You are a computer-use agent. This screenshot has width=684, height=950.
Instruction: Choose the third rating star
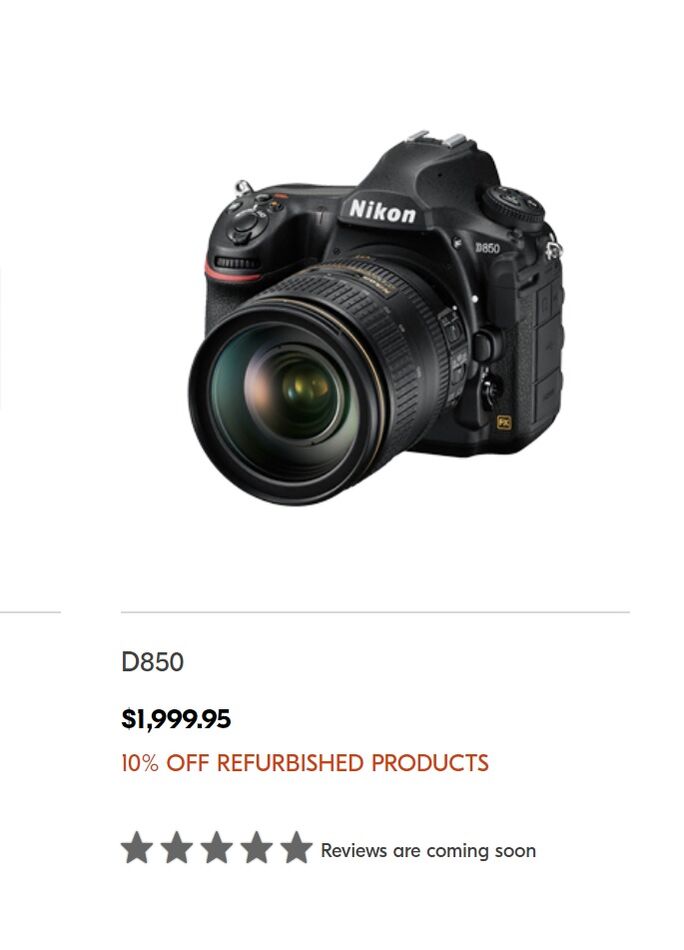217,847
